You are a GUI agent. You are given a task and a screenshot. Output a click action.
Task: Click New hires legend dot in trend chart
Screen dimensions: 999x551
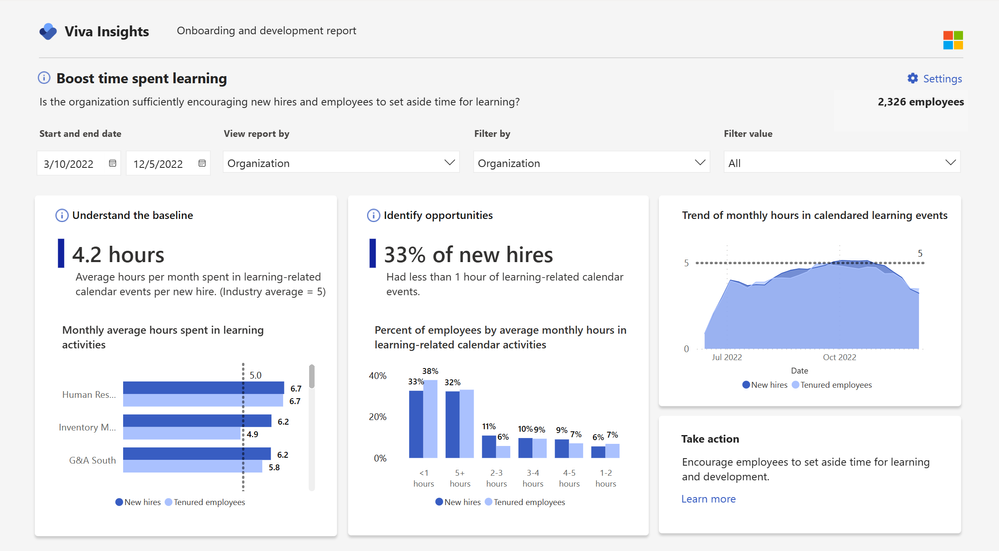[x=746, y=385]
